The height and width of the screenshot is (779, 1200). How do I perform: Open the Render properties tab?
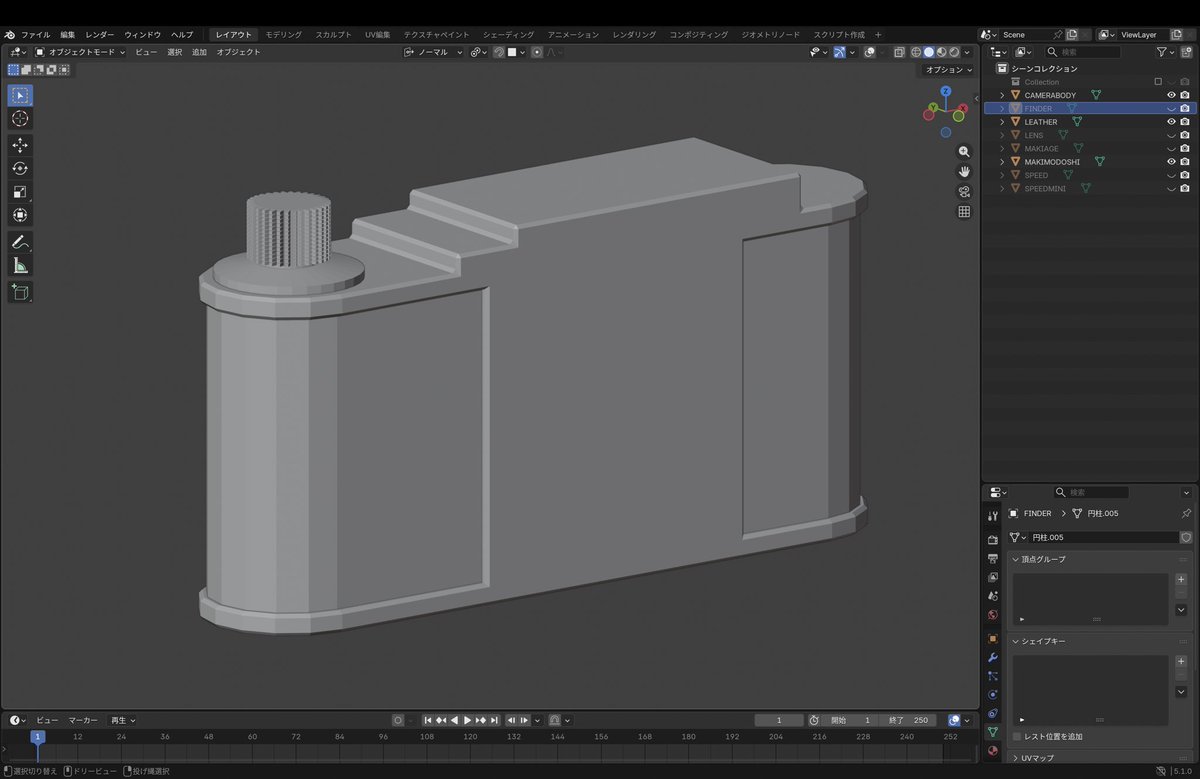click(992, 540)
